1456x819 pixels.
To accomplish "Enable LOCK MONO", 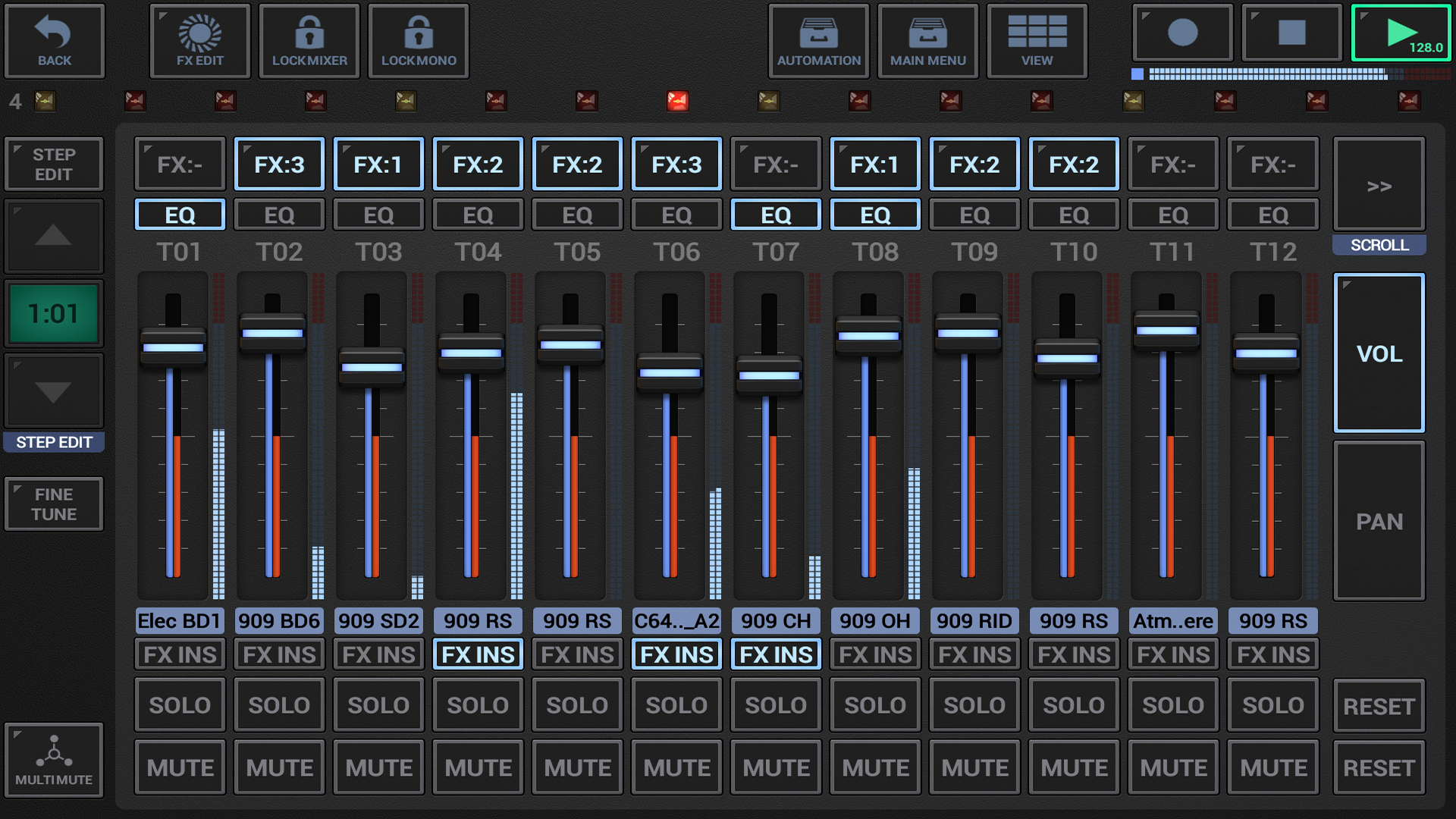I will pyautogui.click(x=418, y=41).
